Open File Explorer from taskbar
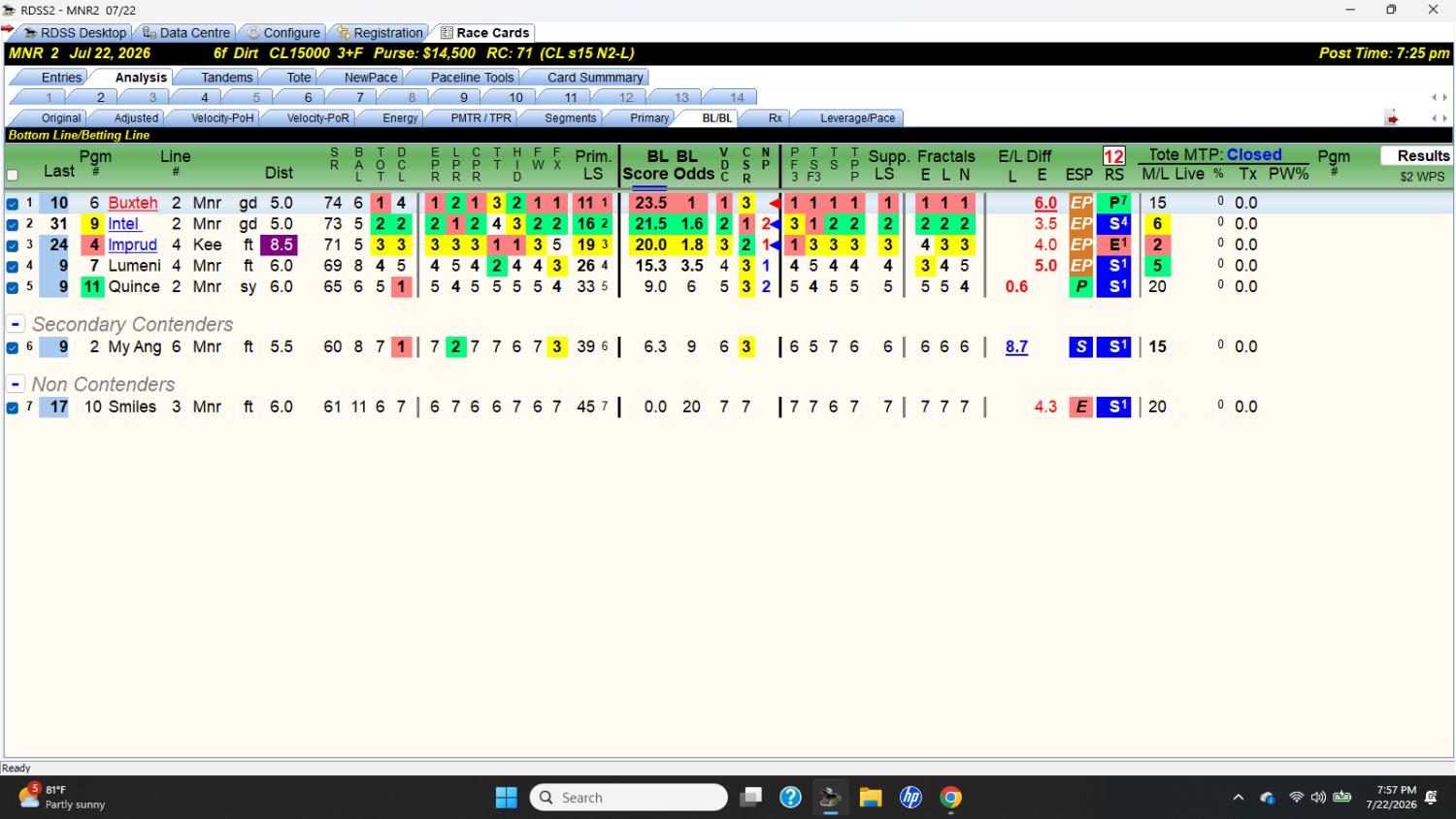The width and height of the screenshot is (1456, 819). [870, 798]
